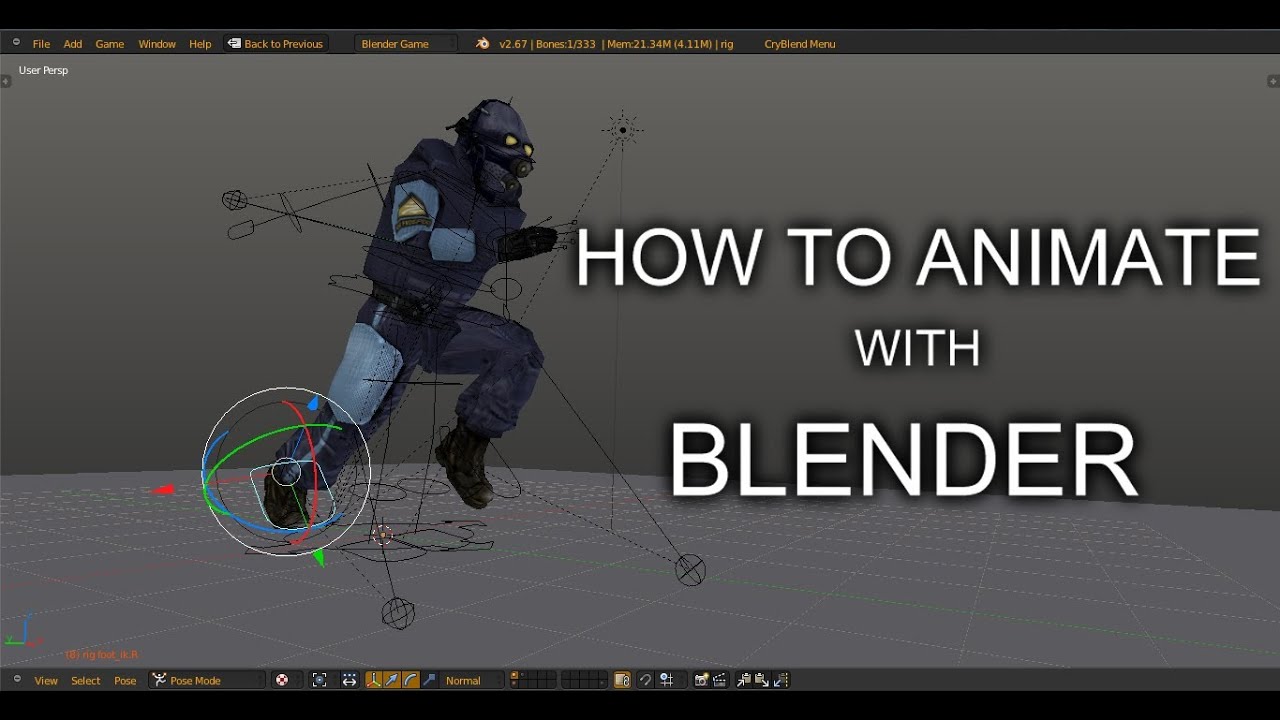Open the File menu

(x=41, y=44)
